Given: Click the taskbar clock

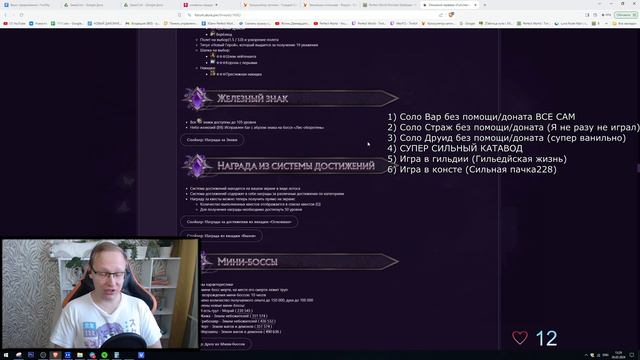Looking at the screenshot, I should point(618,355).
